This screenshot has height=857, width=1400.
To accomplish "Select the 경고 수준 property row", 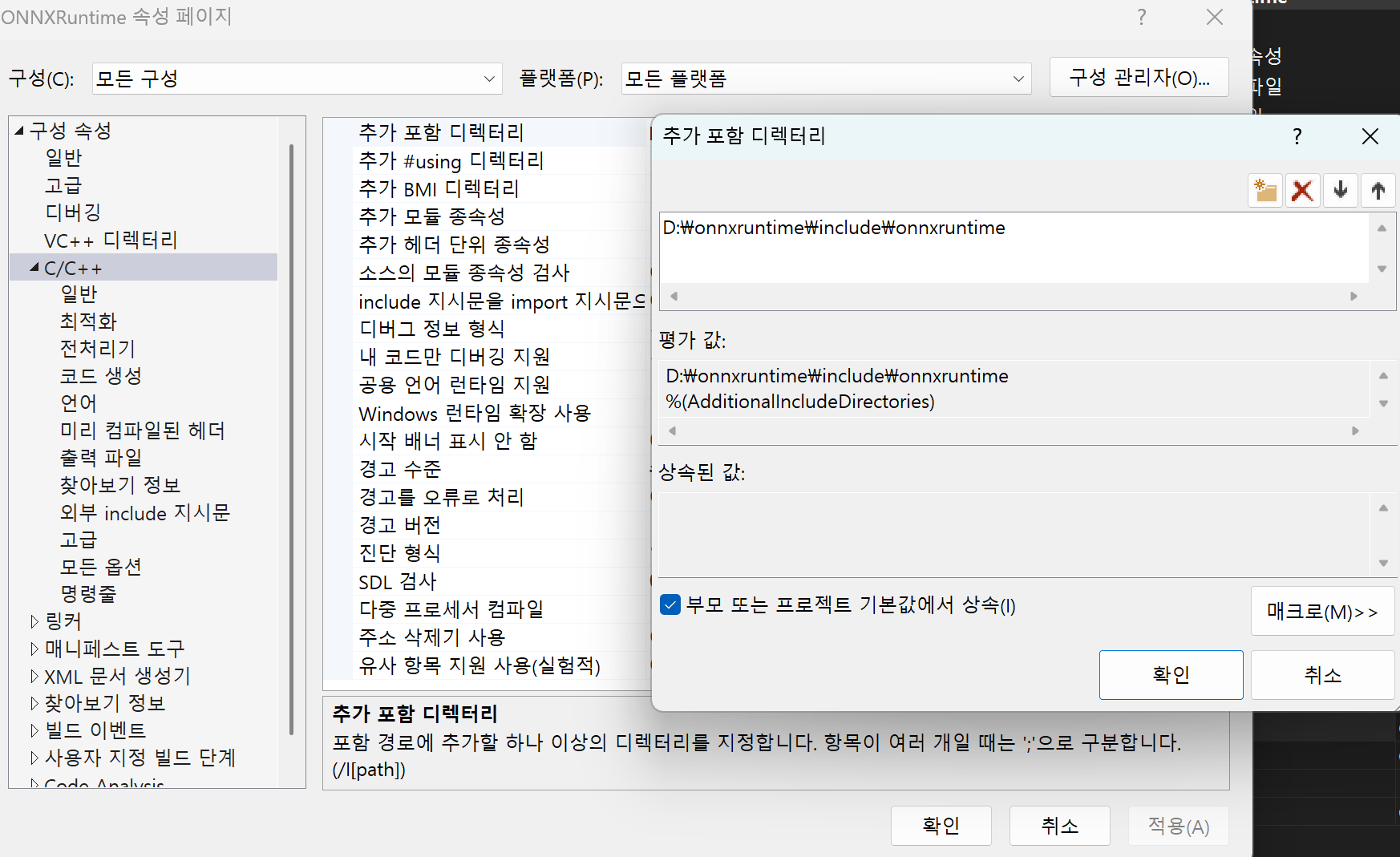I will click(488, 469).
